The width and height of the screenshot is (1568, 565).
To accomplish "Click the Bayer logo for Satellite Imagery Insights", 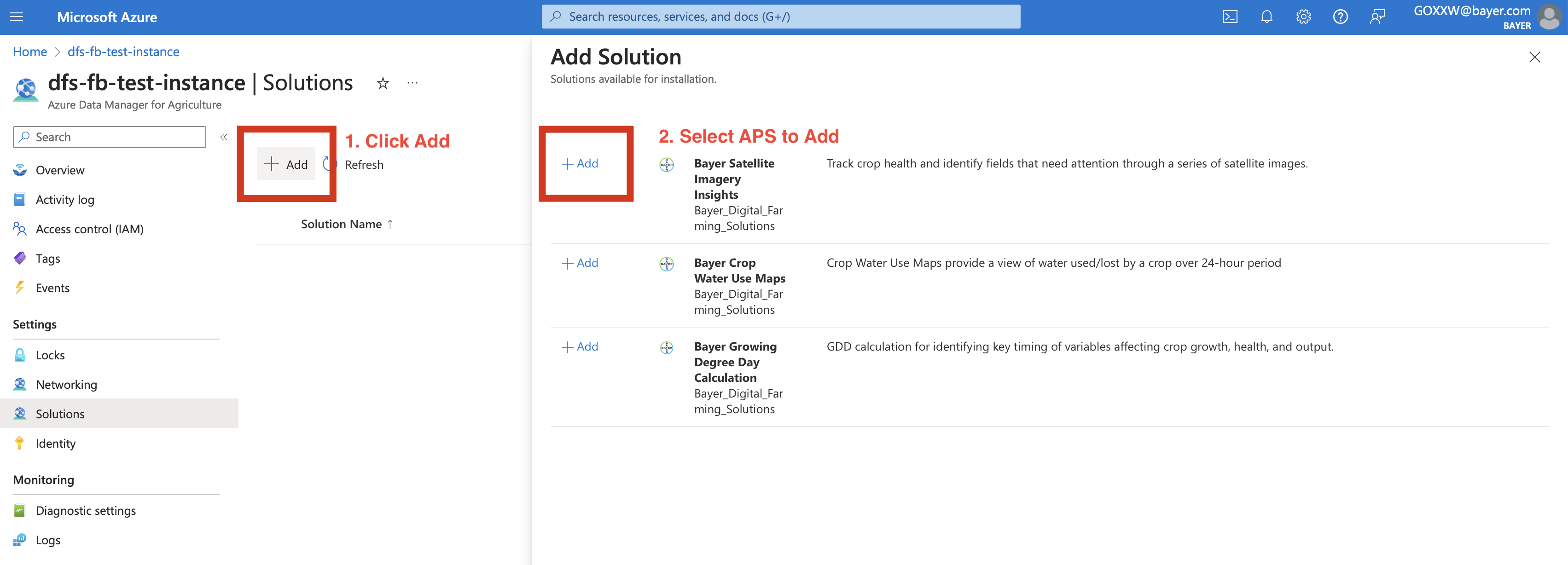I will [667, 164].
